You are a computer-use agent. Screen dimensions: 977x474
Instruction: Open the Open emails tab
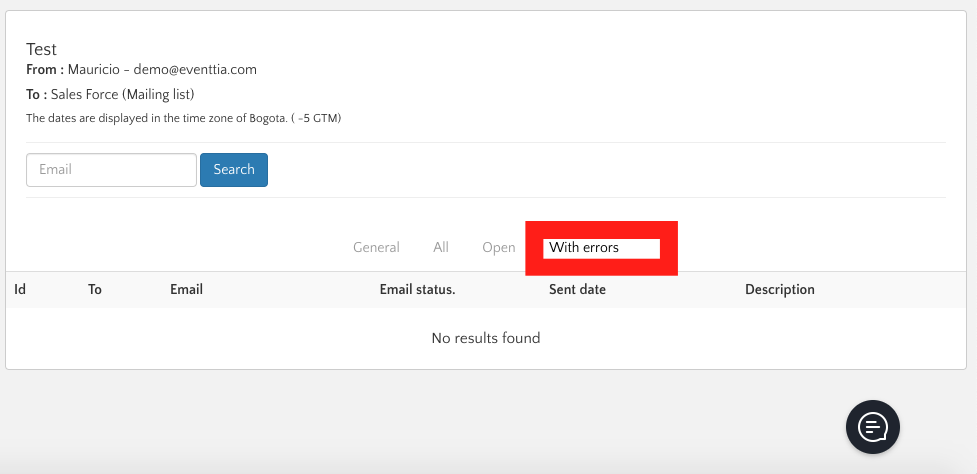coord(498,248)
